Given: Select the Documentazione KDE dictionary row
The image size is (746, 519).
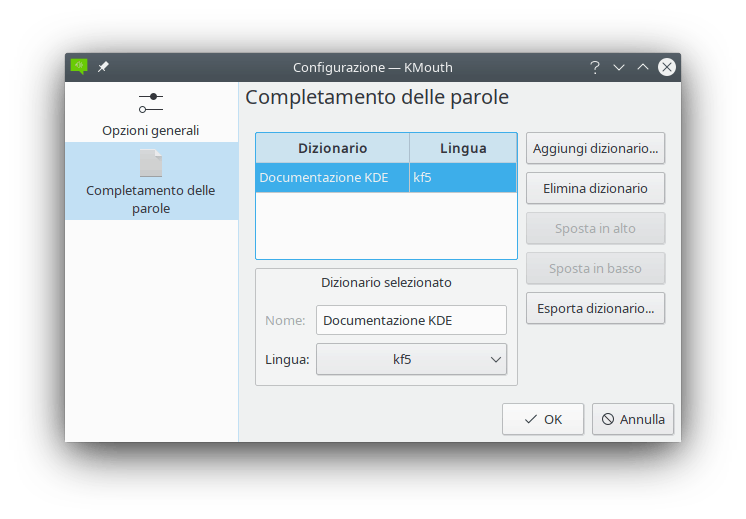Looking at the screenshot, I should (x=332, y=178).
